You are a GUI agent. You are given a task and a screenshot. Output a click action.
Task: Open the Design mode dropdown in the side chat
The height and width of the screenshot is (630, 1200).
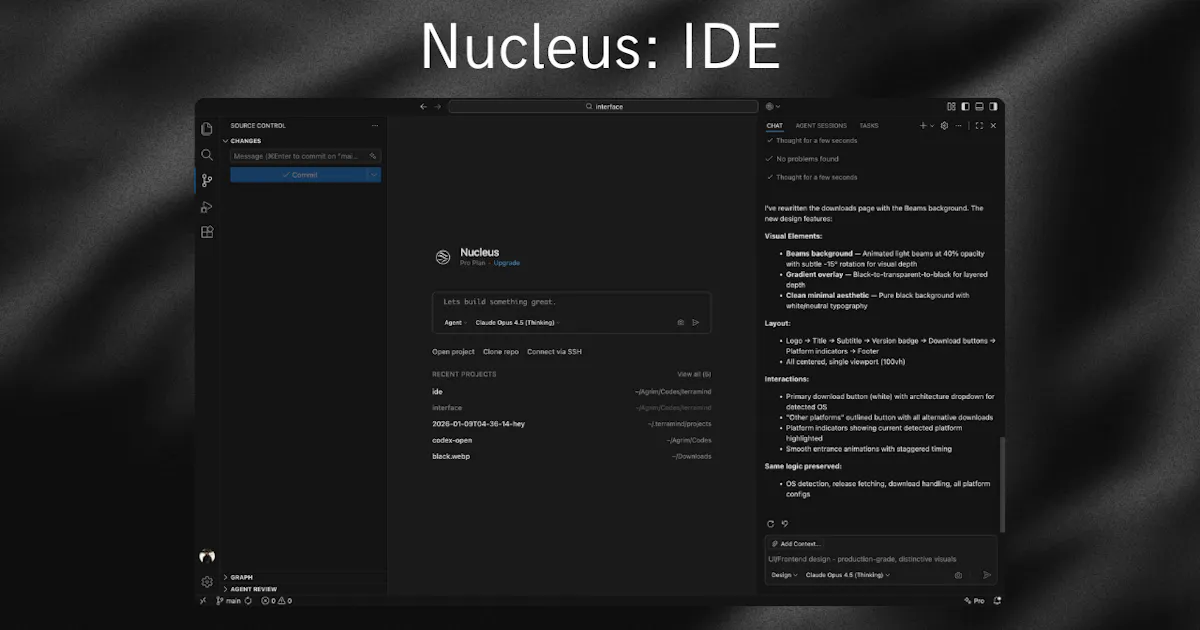784,575
